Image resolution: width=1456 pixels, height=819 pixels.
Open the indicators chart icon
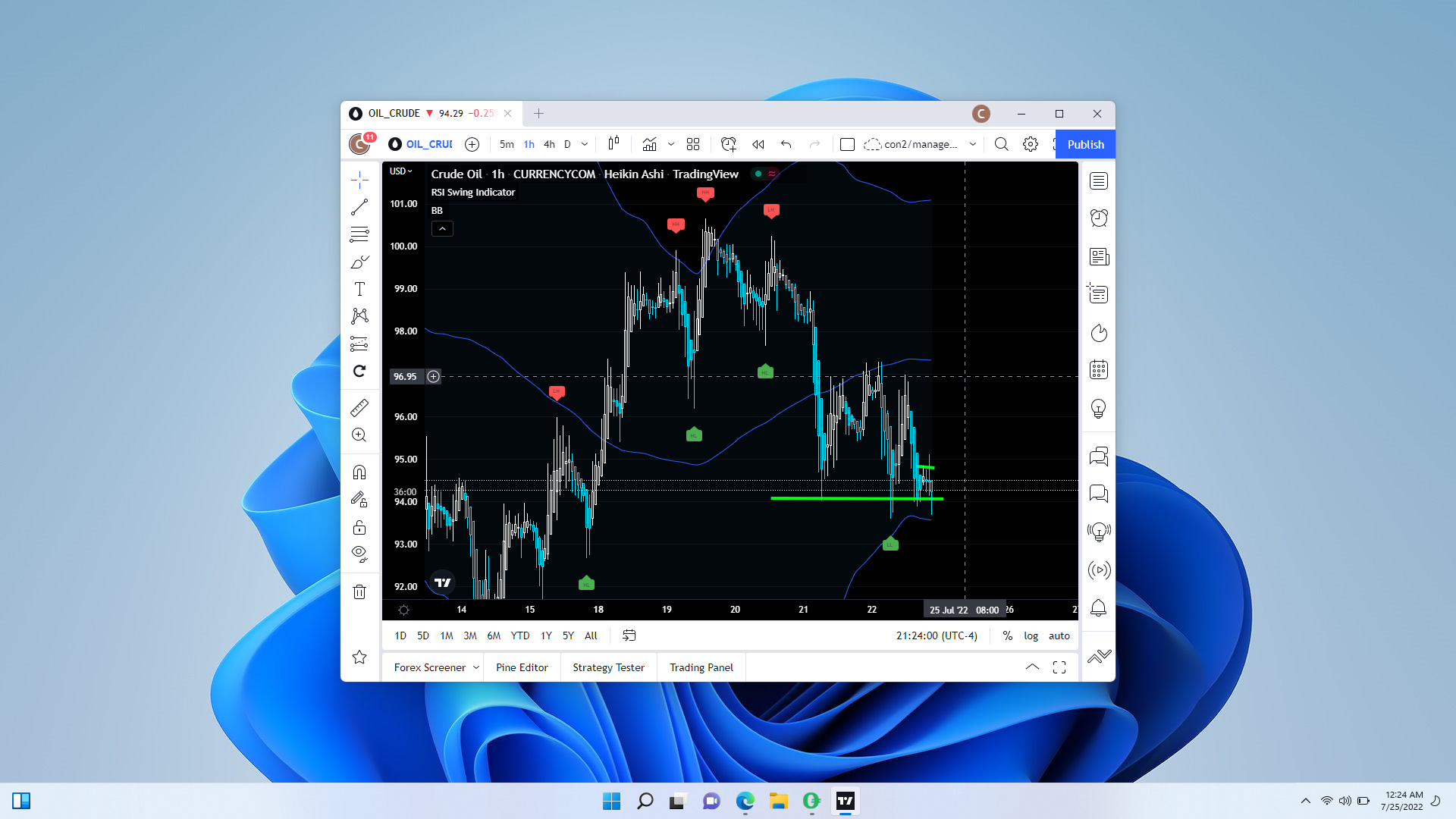(x=650, y=144)
